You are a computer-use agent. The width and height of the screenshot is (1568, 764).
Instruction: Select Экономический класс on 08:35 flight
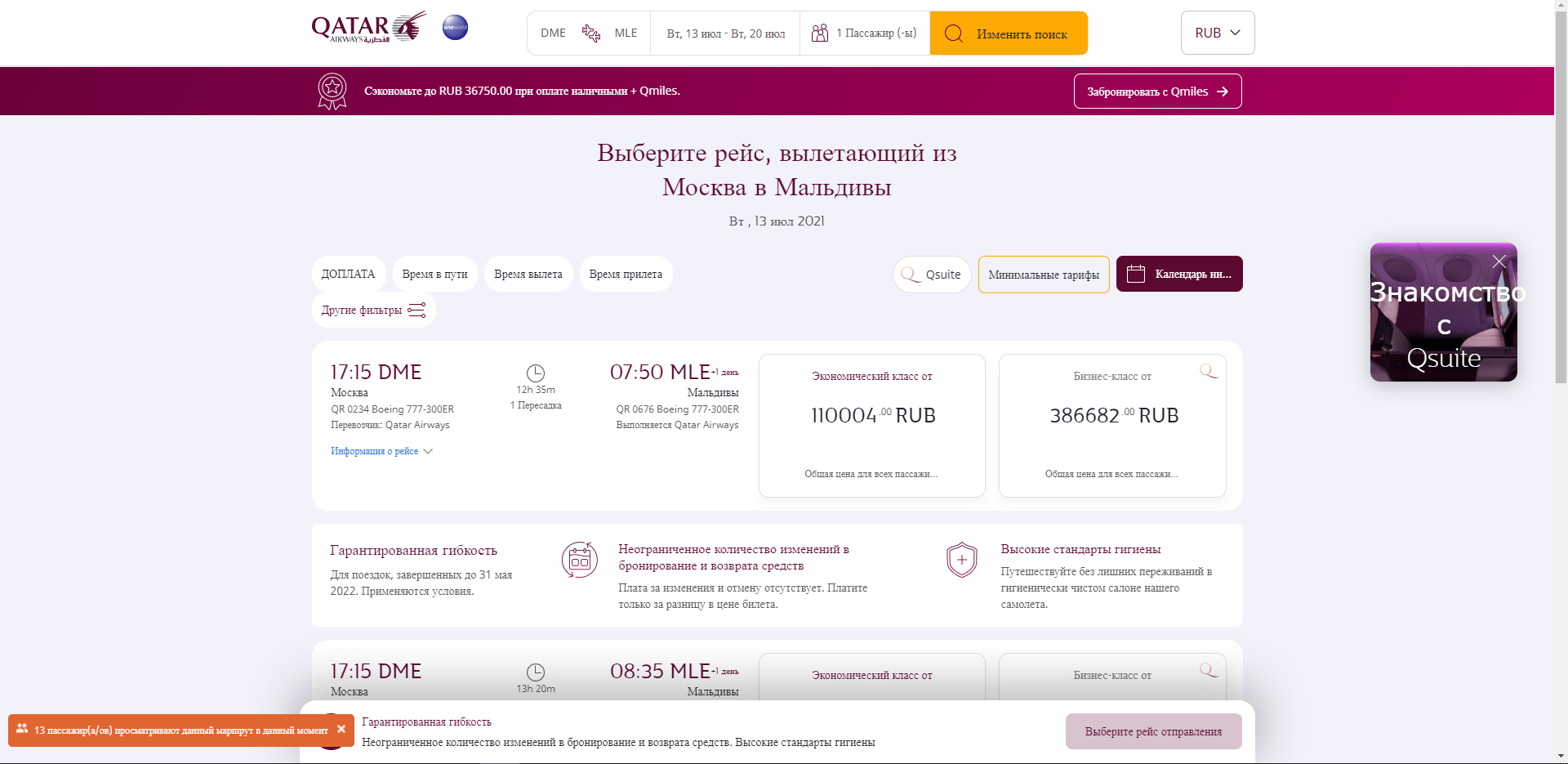[871, 677]
